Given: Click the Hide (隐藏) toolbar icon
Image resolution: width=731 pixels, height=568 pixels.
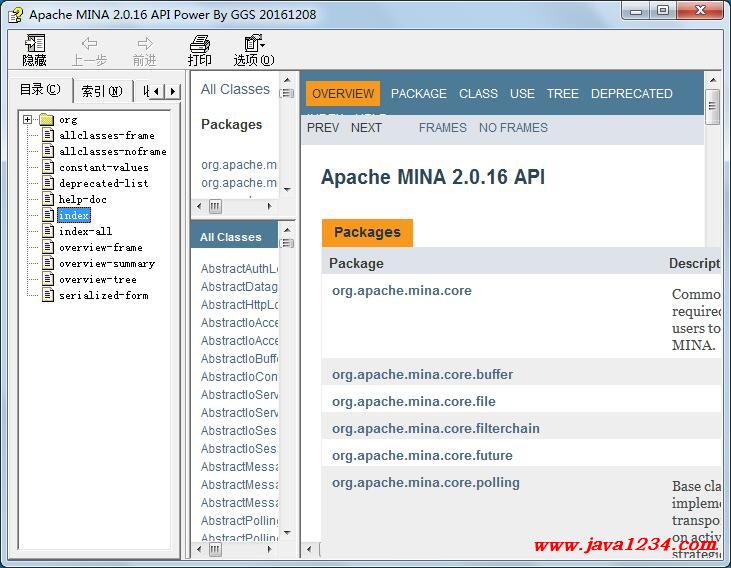Looking at the screenshot, I should click(x=35, y=44).
